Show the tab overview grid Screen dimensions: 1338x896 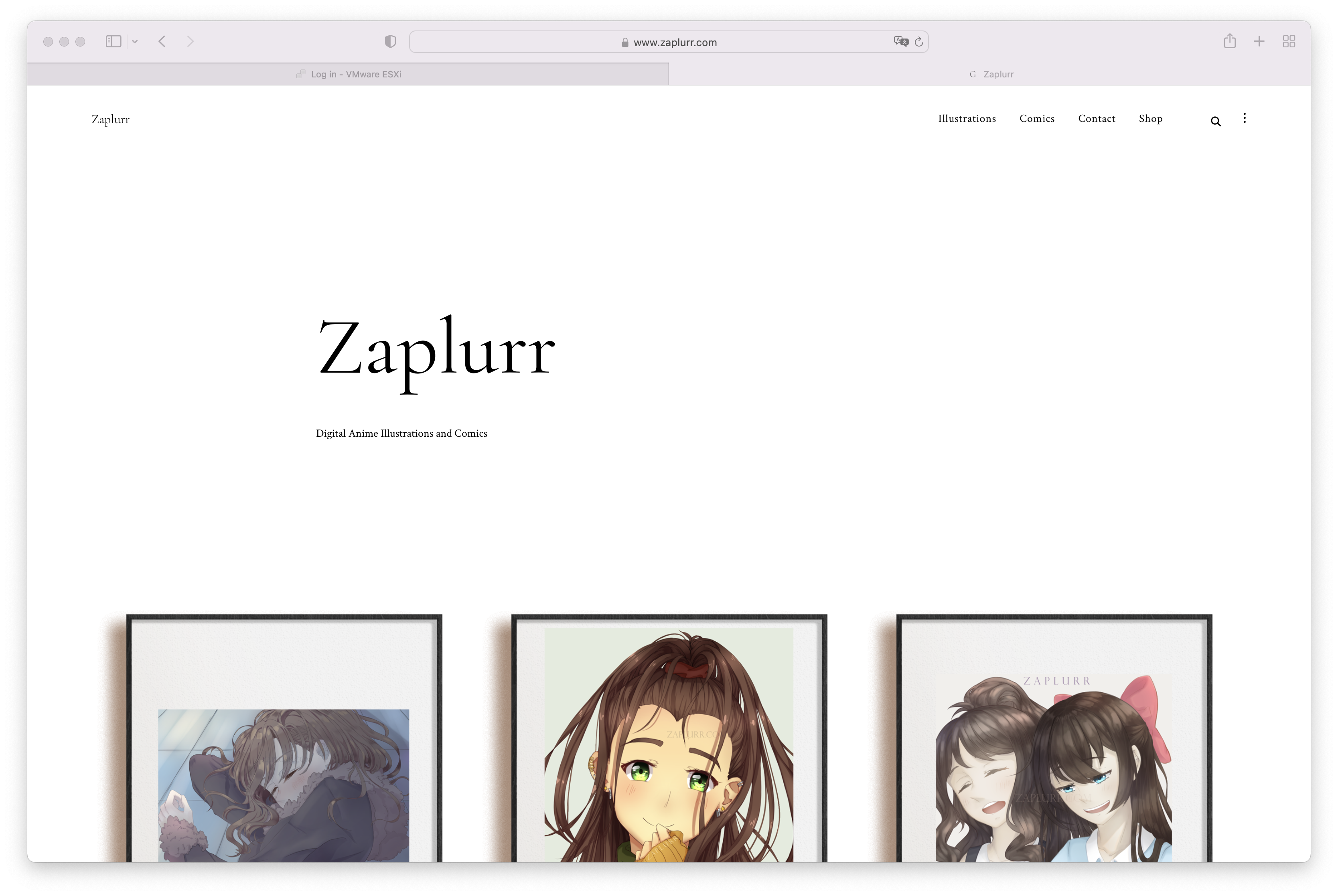[x=1288, y=41]
